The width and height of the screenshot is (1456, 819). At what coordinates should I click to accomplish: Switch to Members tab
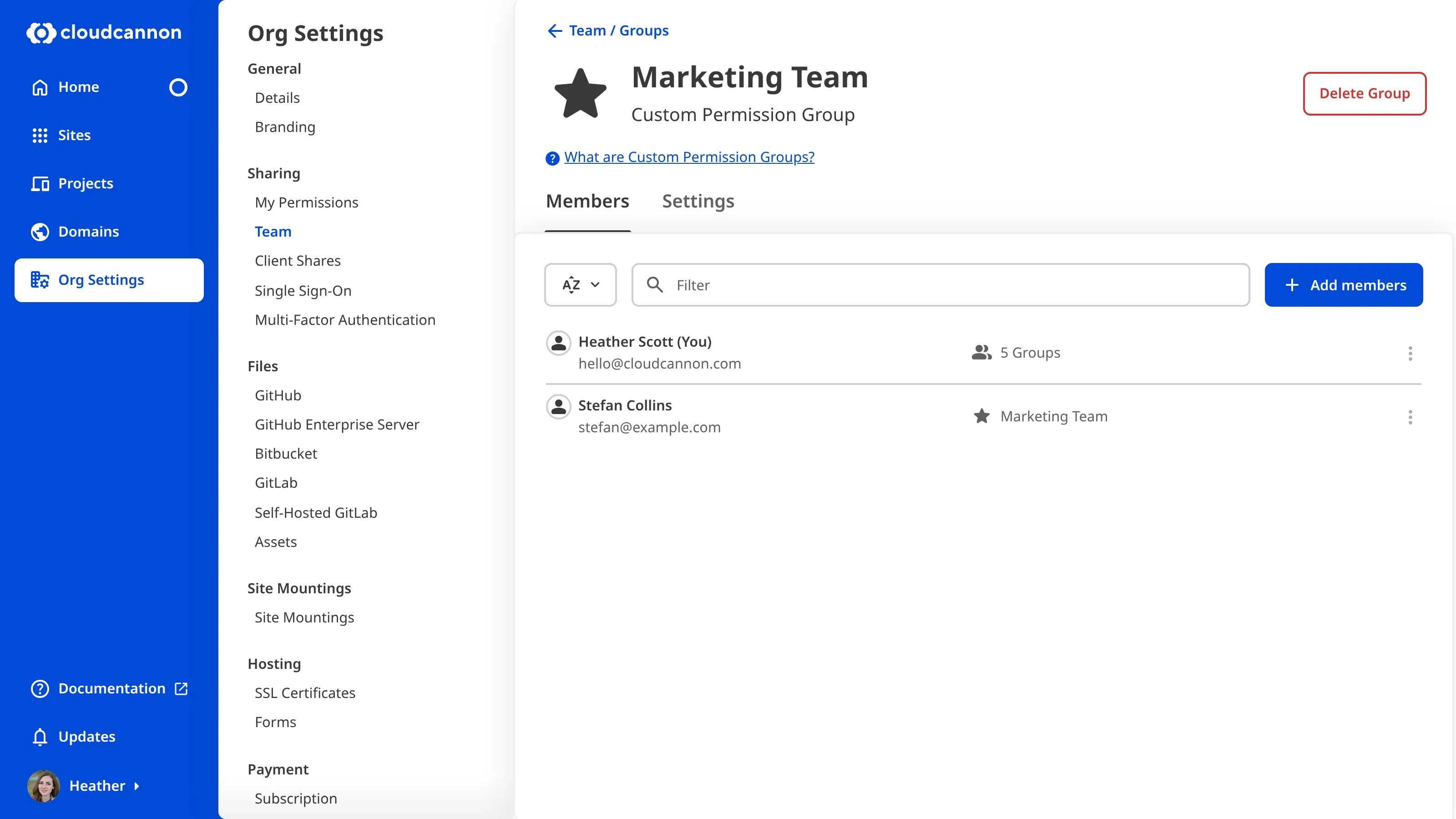tap(587, 201)
